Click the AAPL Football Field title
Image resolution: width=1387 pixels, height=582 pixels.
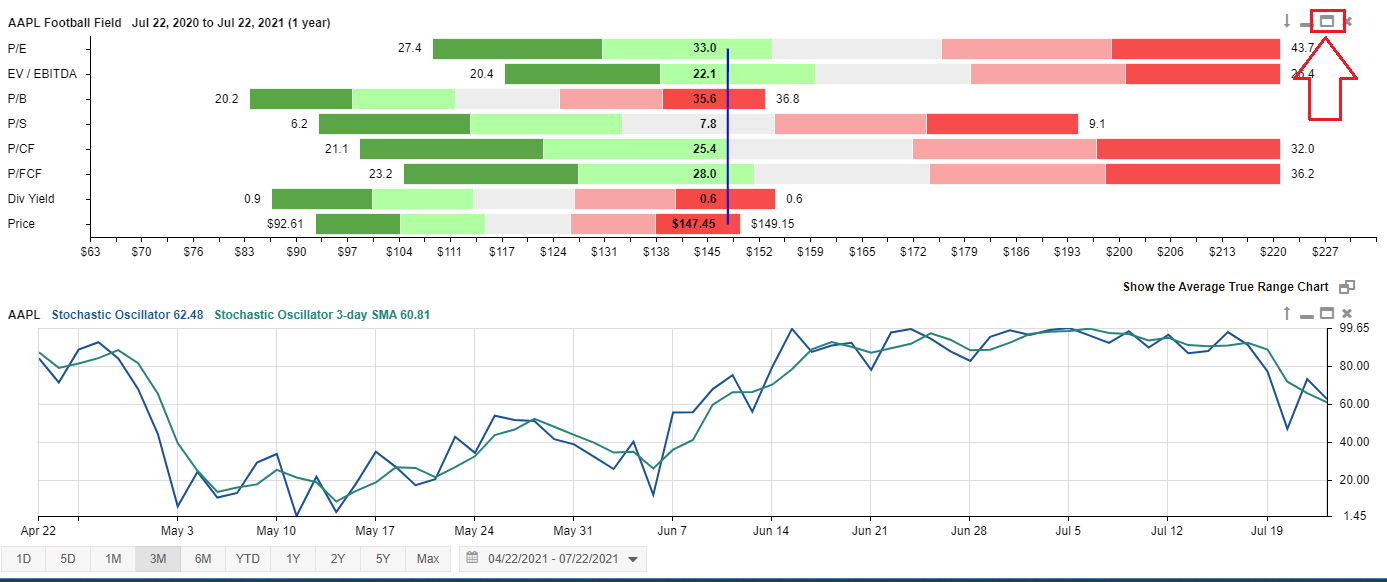coord(64,22)
